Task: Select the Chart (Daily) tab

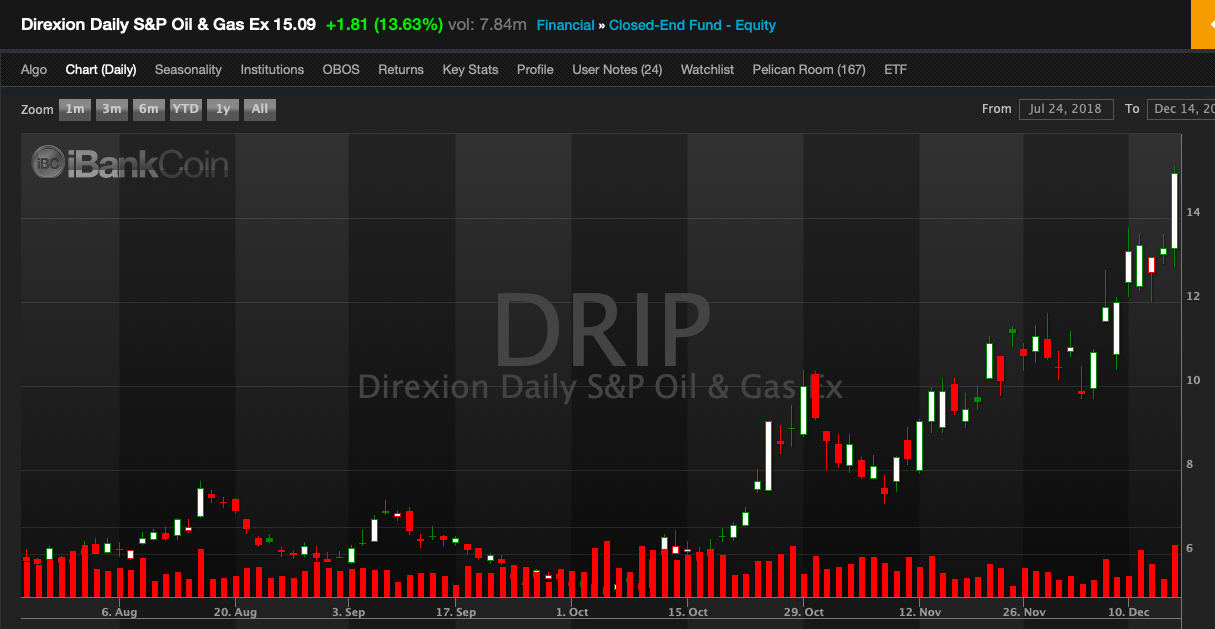Action: (x=101, y=70)
